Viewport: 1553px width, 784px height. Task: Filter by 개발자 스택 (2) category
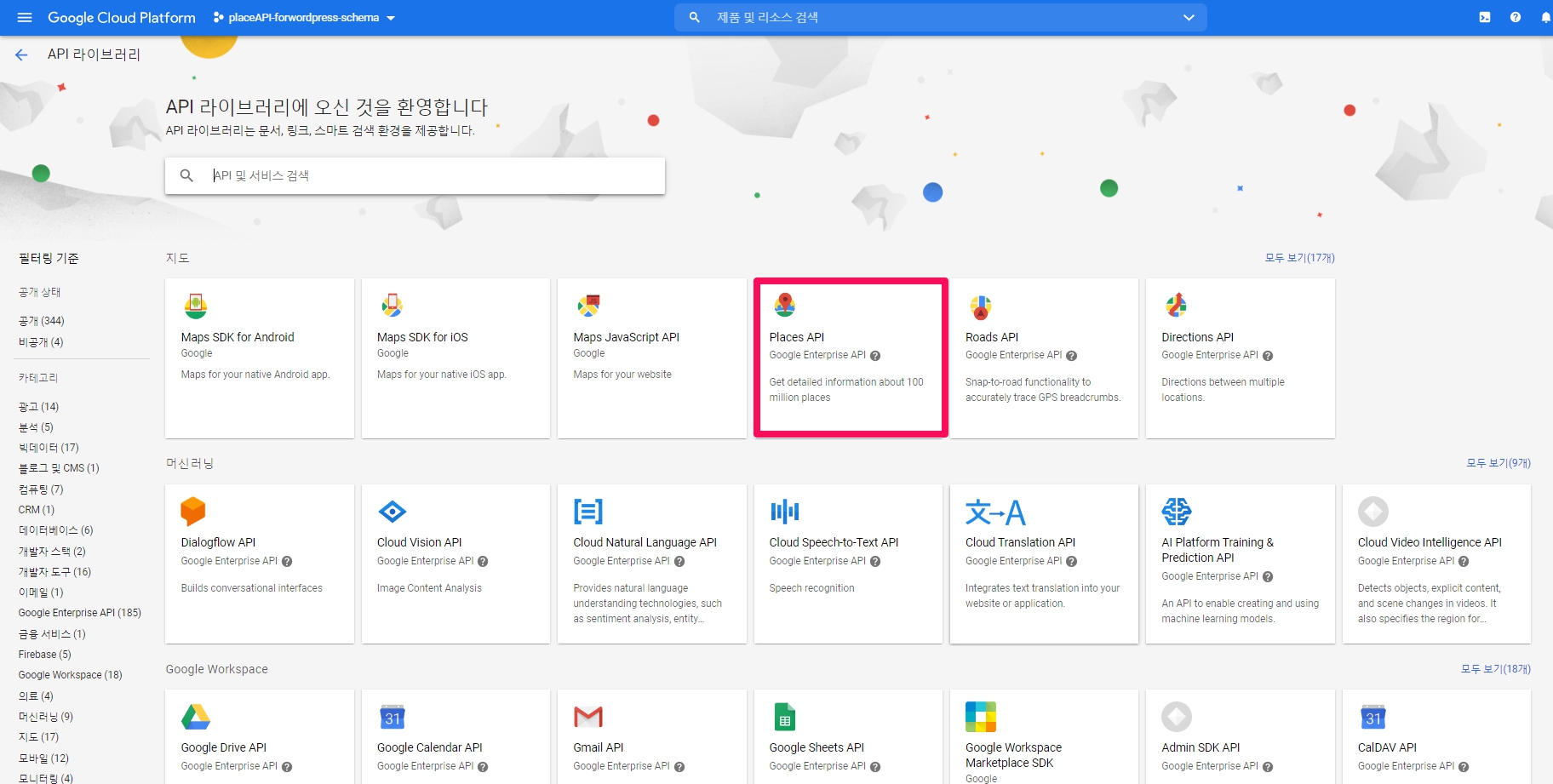pyautogui.click(x=52, y=552)
